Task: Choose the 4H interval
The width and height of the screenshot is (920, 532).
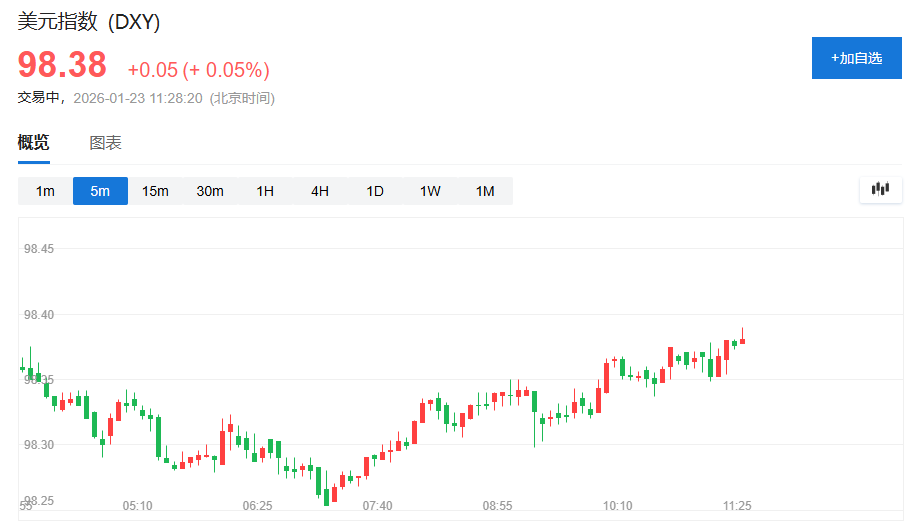Action: 320,191
